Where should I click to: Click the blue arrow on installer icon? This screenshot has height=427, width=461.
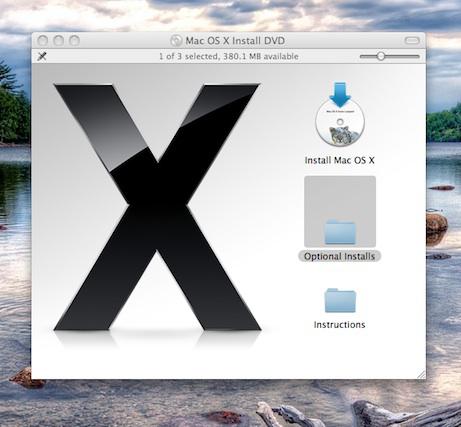[x=340, y=94]
